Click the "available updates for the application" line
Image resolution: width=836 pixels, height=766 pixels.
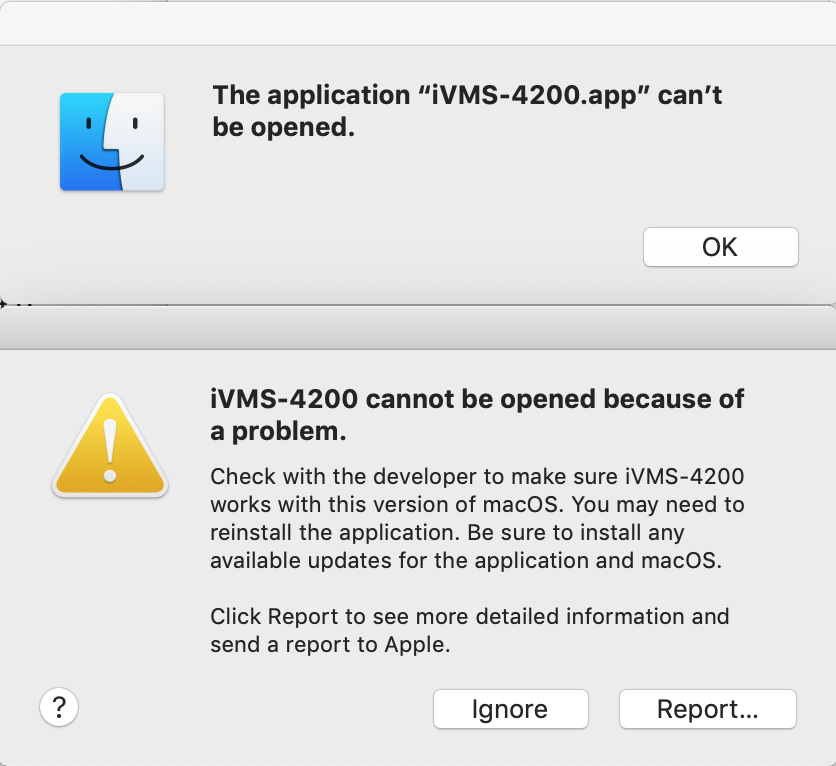pyautogui.click(x=465, y=561)
